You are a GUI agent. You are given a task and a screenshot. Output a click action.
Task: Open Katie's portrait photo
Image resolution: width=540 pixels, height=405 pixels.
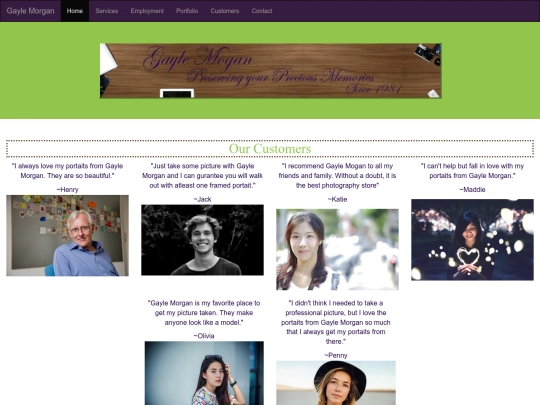tap(338, 249)
